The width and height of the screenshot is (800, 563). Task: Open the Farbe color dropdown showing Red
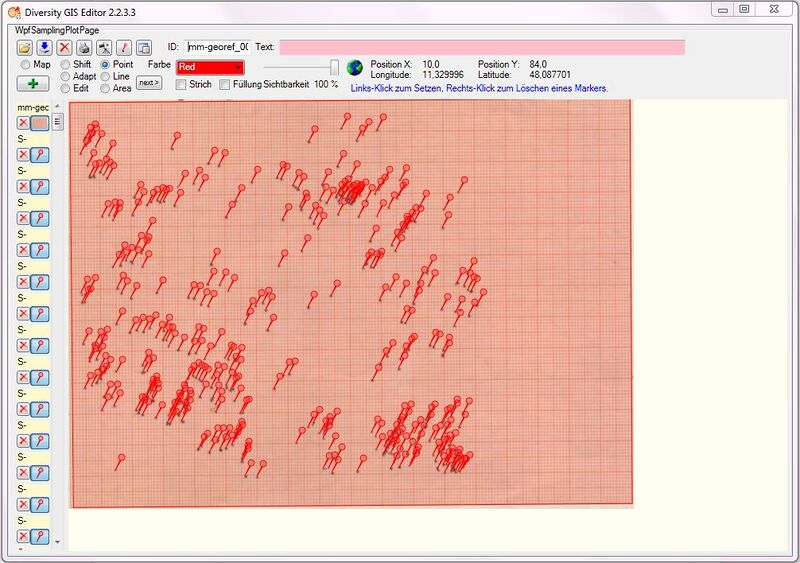[x=210, y=67]
